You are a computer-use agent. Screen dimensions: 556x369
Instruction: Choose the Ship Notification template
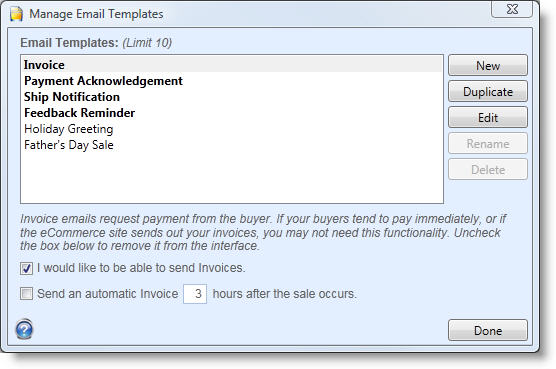[x=232, y=97]
